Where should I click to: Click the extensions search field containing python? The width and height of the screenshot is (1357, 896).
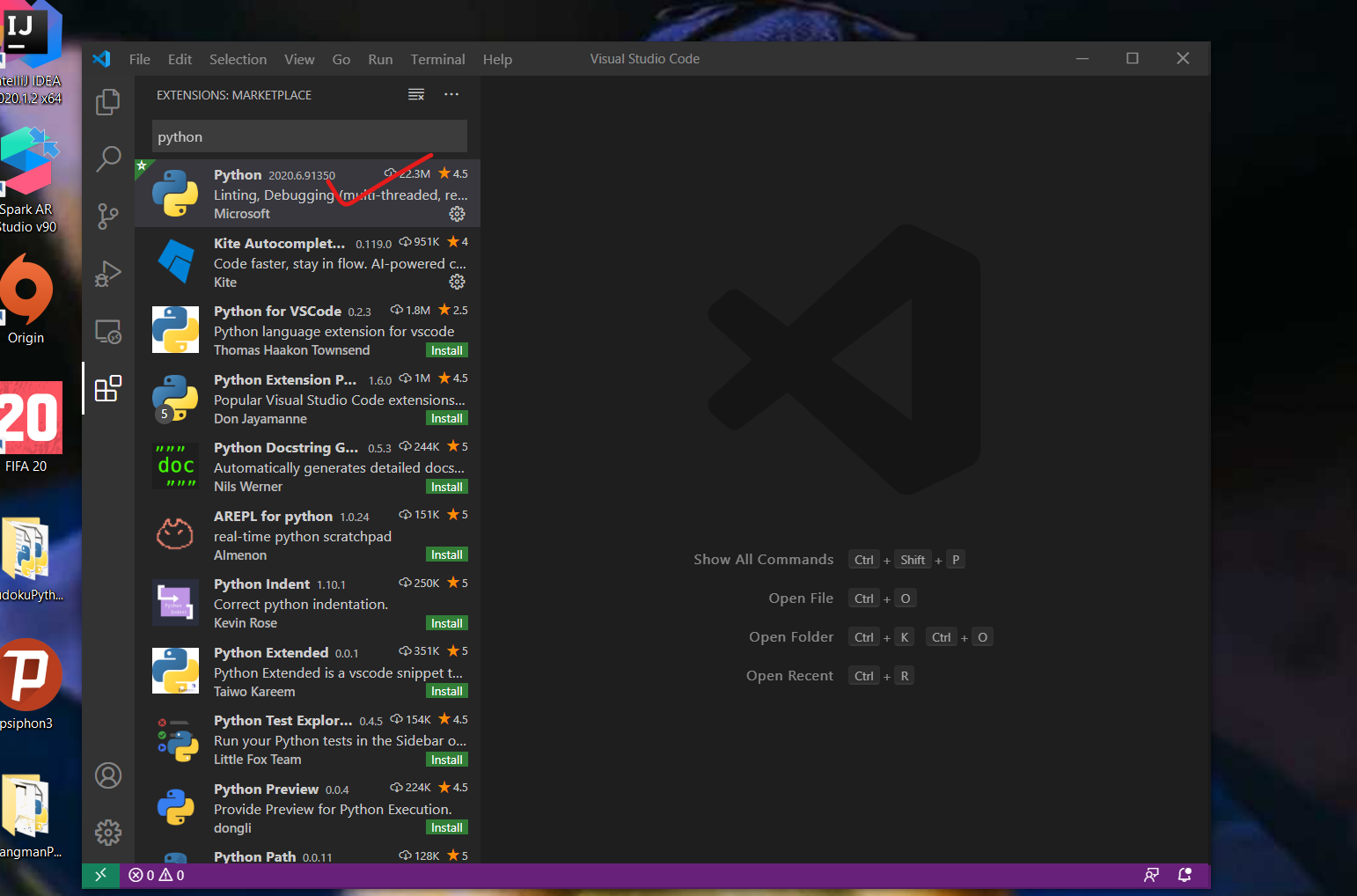point(310,136)
